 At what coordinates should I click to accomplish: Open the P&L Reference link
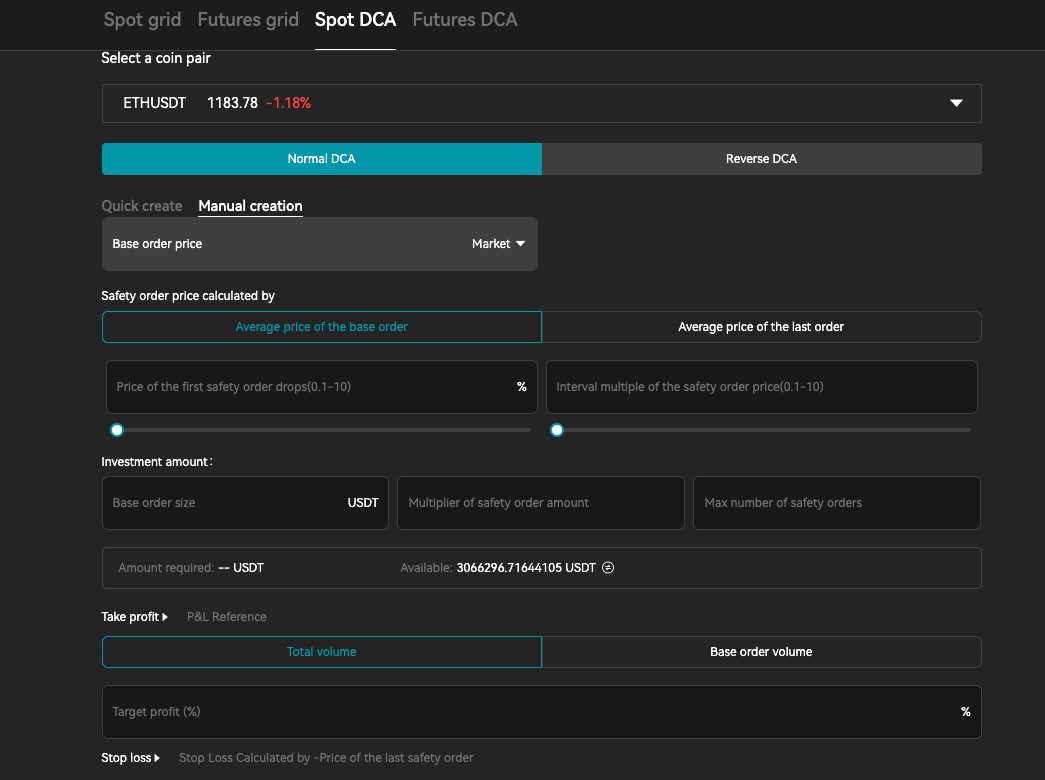click(x=227, y=617)
